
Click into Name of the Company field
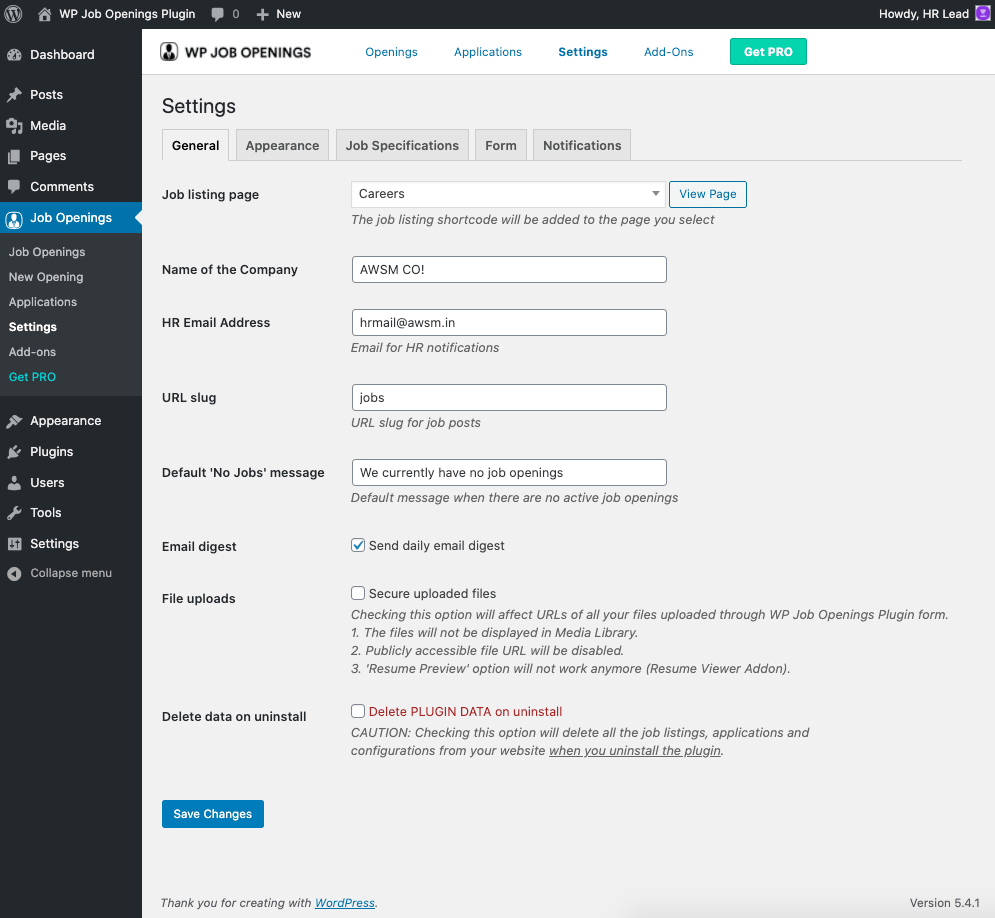click(x=509, y=270)
